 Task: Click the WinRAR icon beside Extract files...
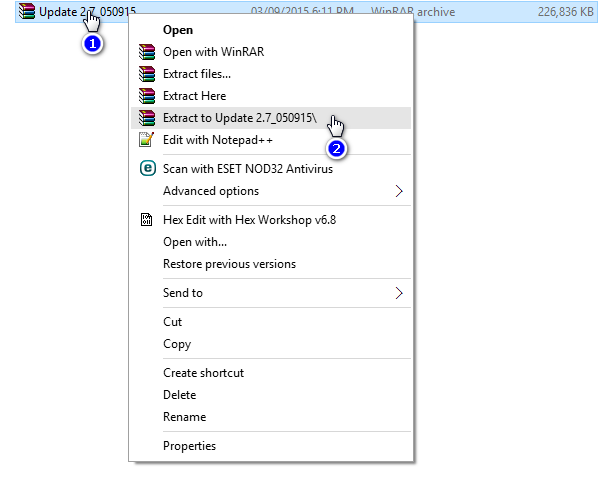tap(147, 74)
